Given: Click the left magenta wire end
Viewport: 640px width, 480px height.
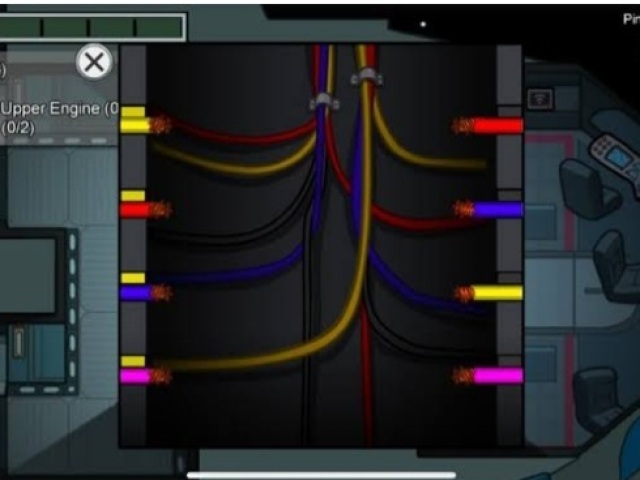Looking at the screenshot, I should pyautogui.click(x=145, y=376).
